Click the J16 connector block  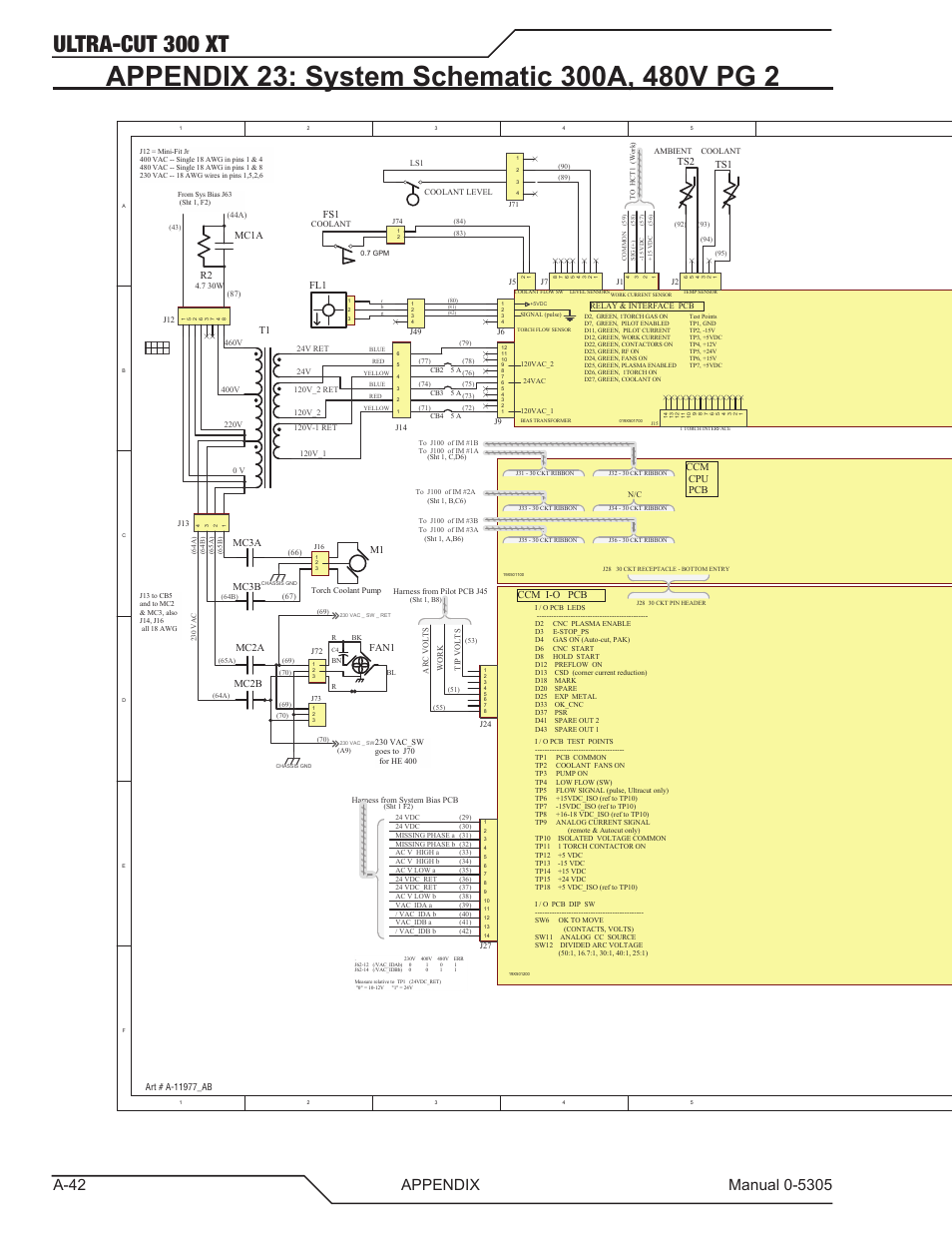tap(319, 563)
